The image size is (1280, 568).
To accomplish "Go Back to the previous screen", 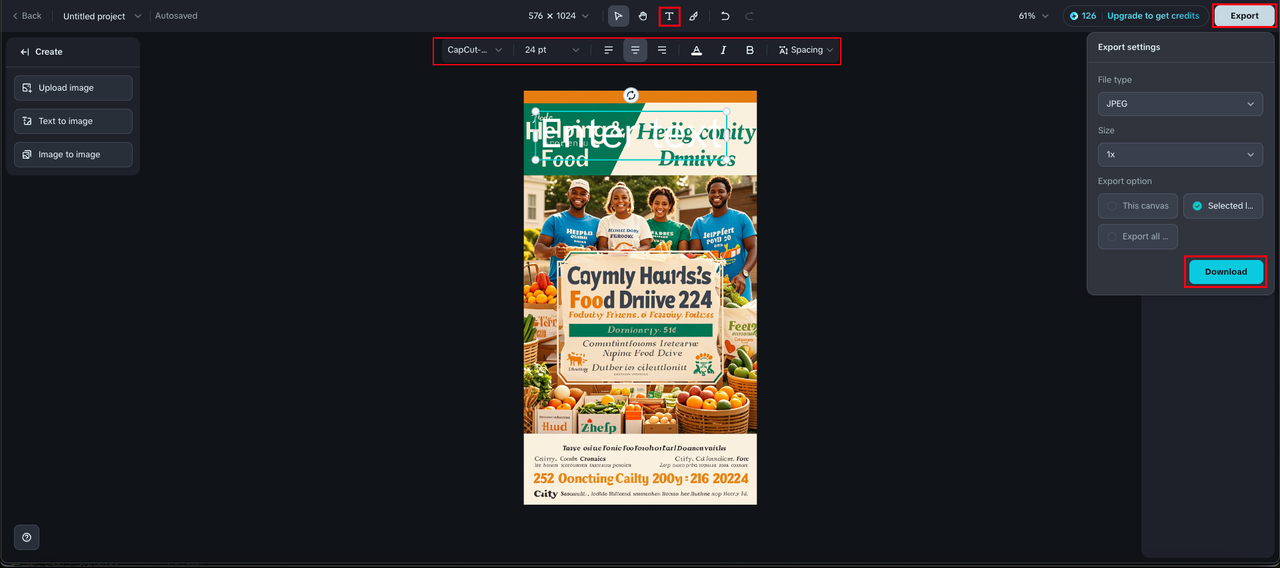I will pos(27,16).
